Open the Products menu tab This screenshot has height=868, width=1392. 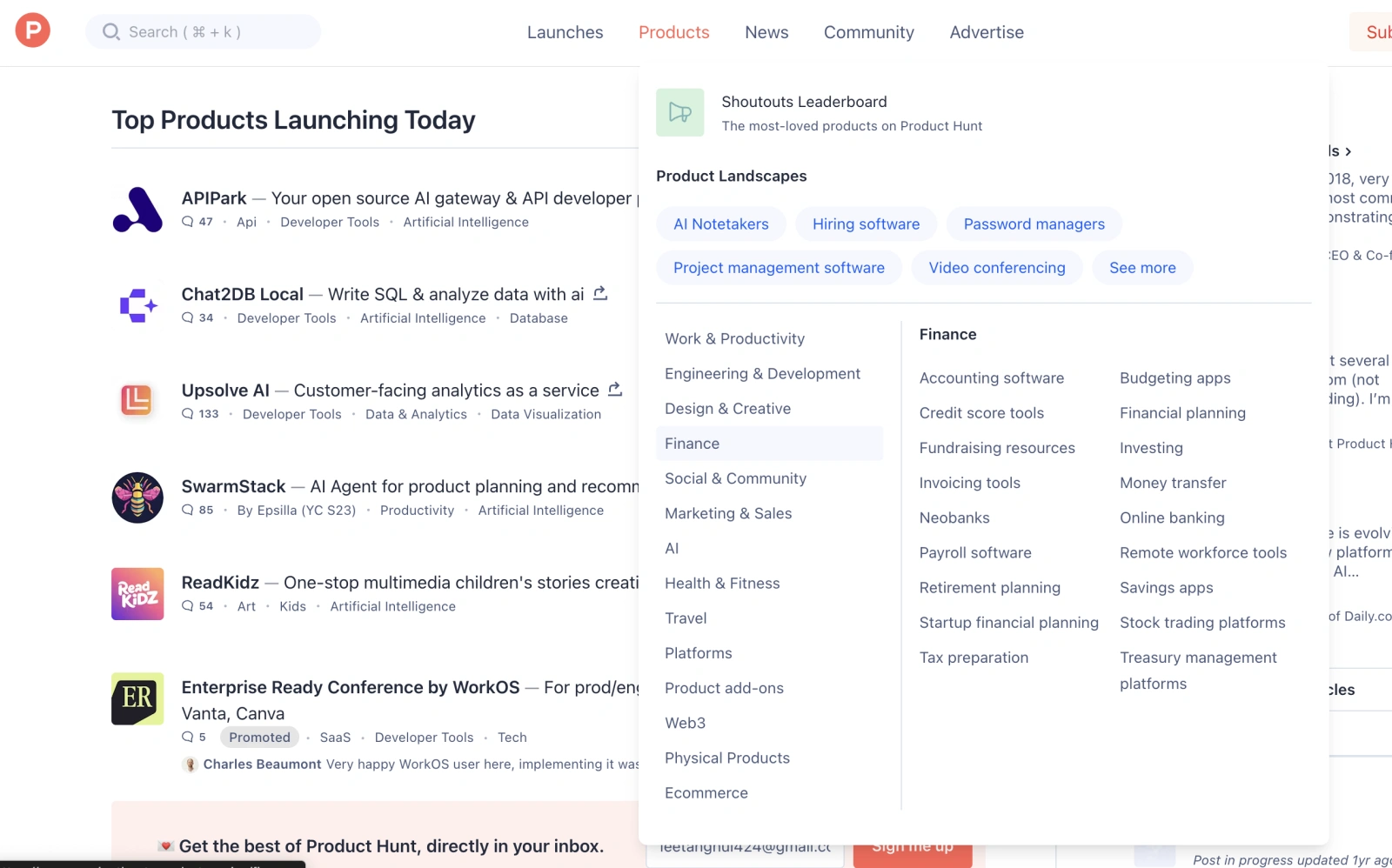point(673,32)
